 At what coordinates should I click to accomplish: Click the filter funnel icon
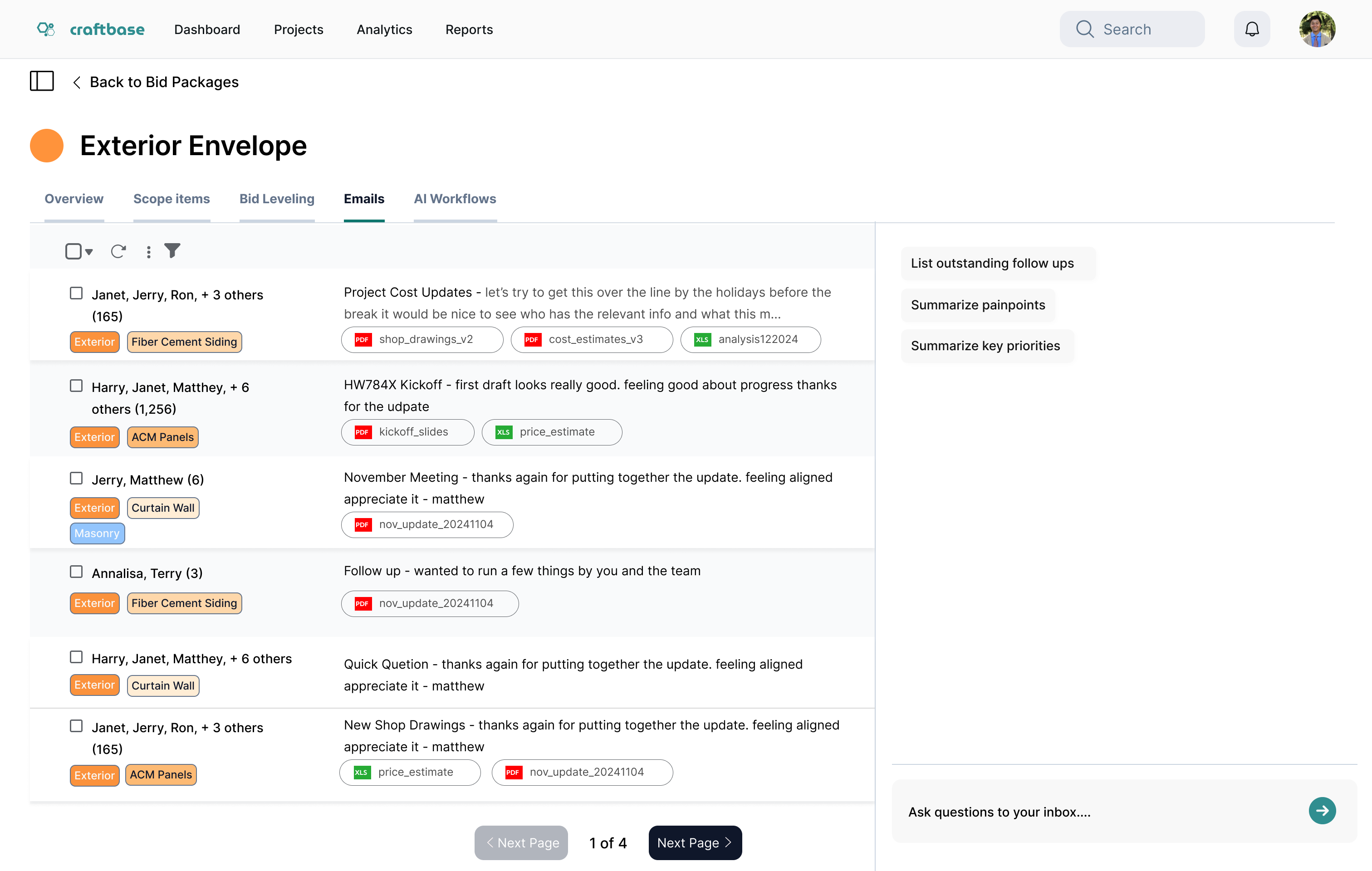172,251
